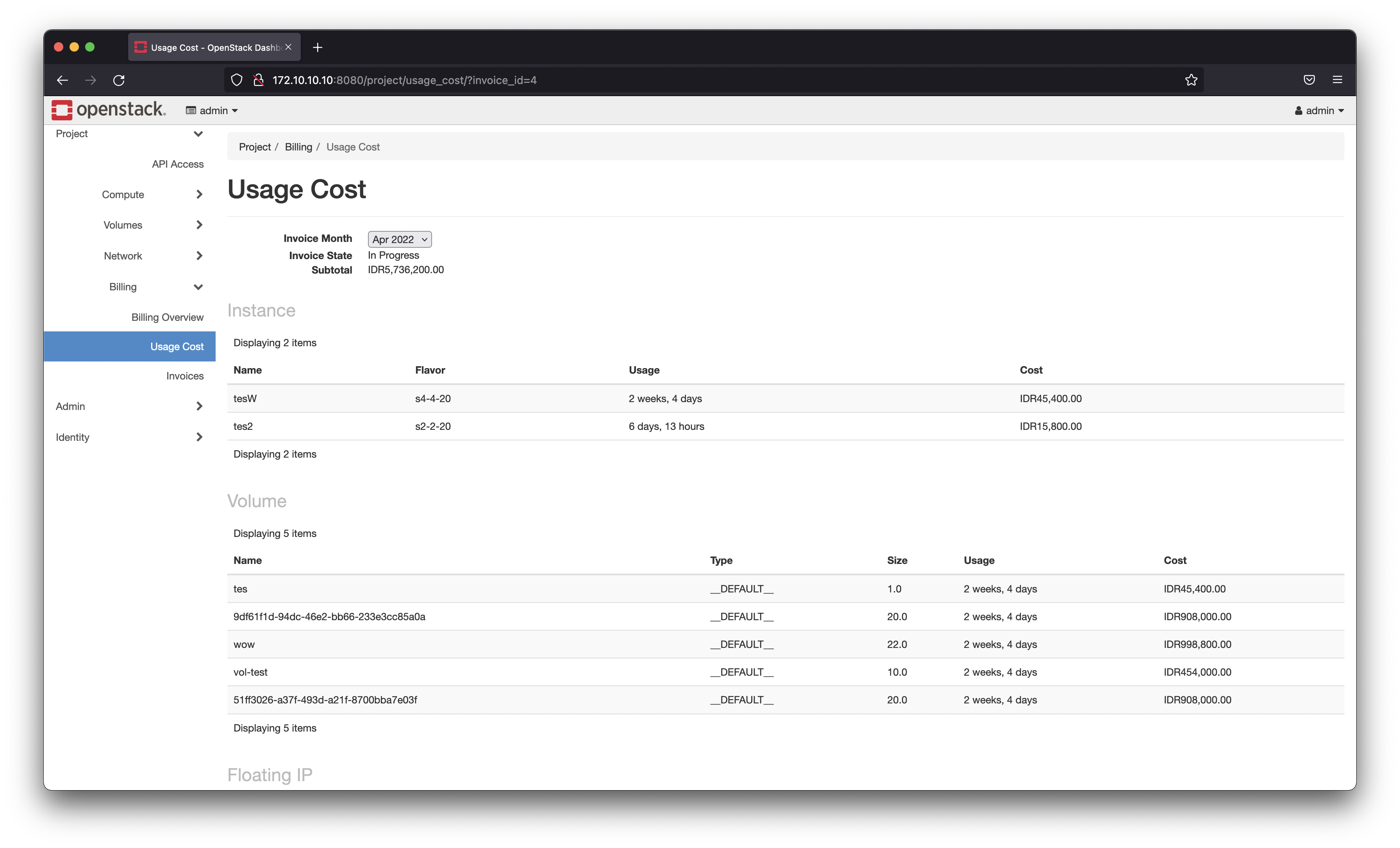The height and width of the screenshot is (848, 1400).
Task: Select Usage Cost in sidebar
Action: point(130,346)
